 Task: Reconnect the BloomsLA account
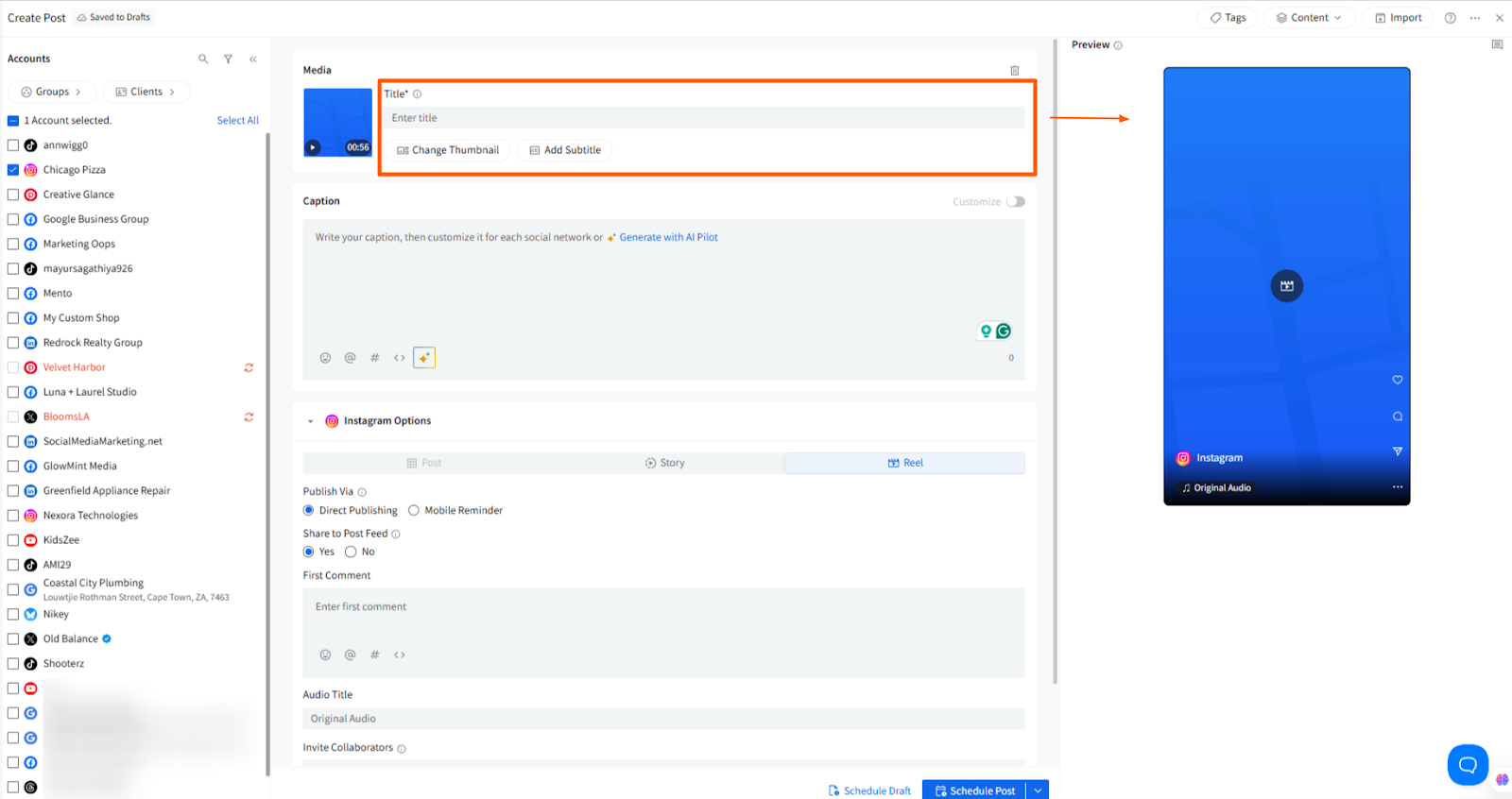249,416
